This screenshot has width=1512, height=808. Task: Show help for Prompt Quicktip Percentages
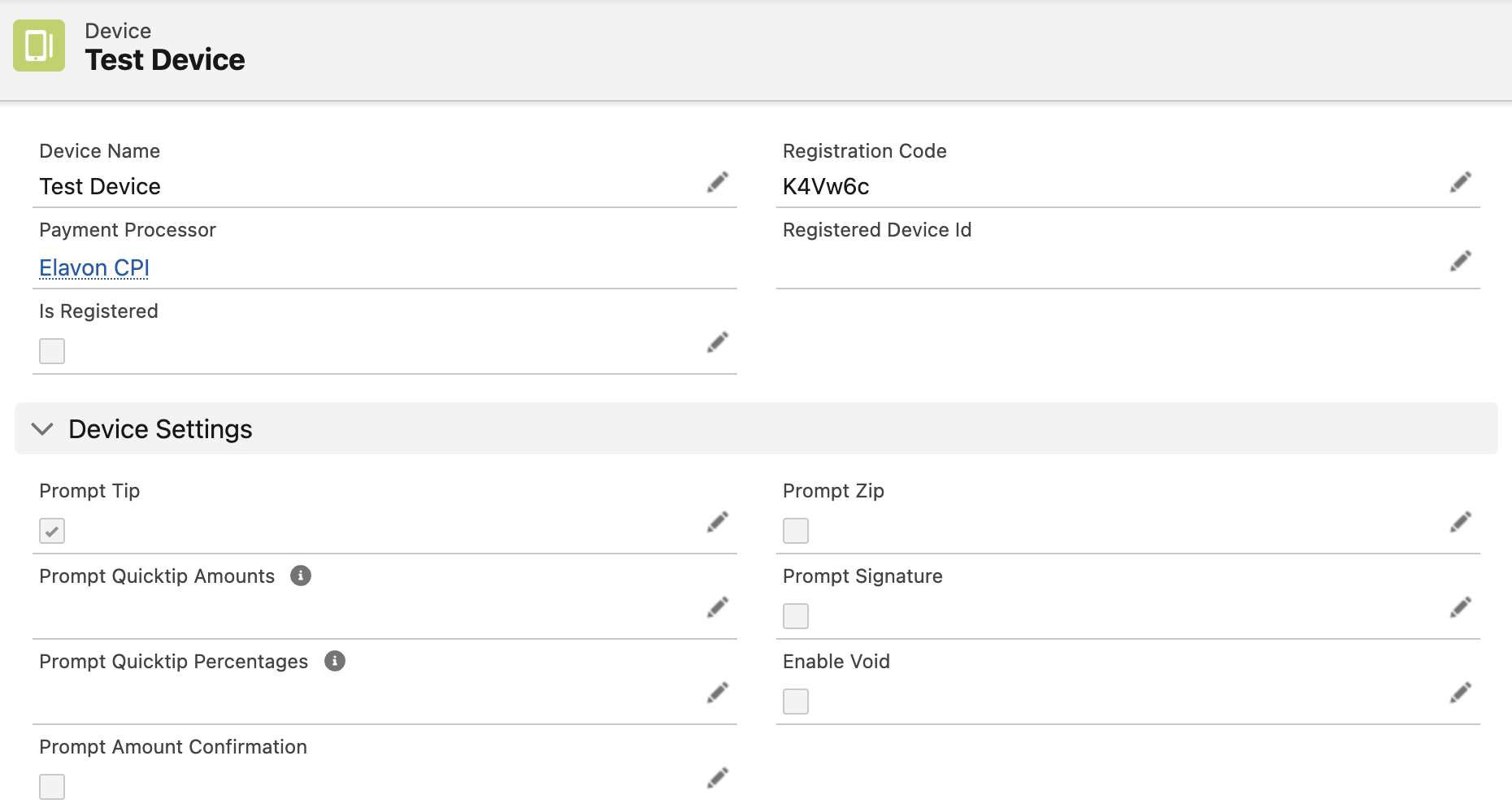tap(335, 661)
